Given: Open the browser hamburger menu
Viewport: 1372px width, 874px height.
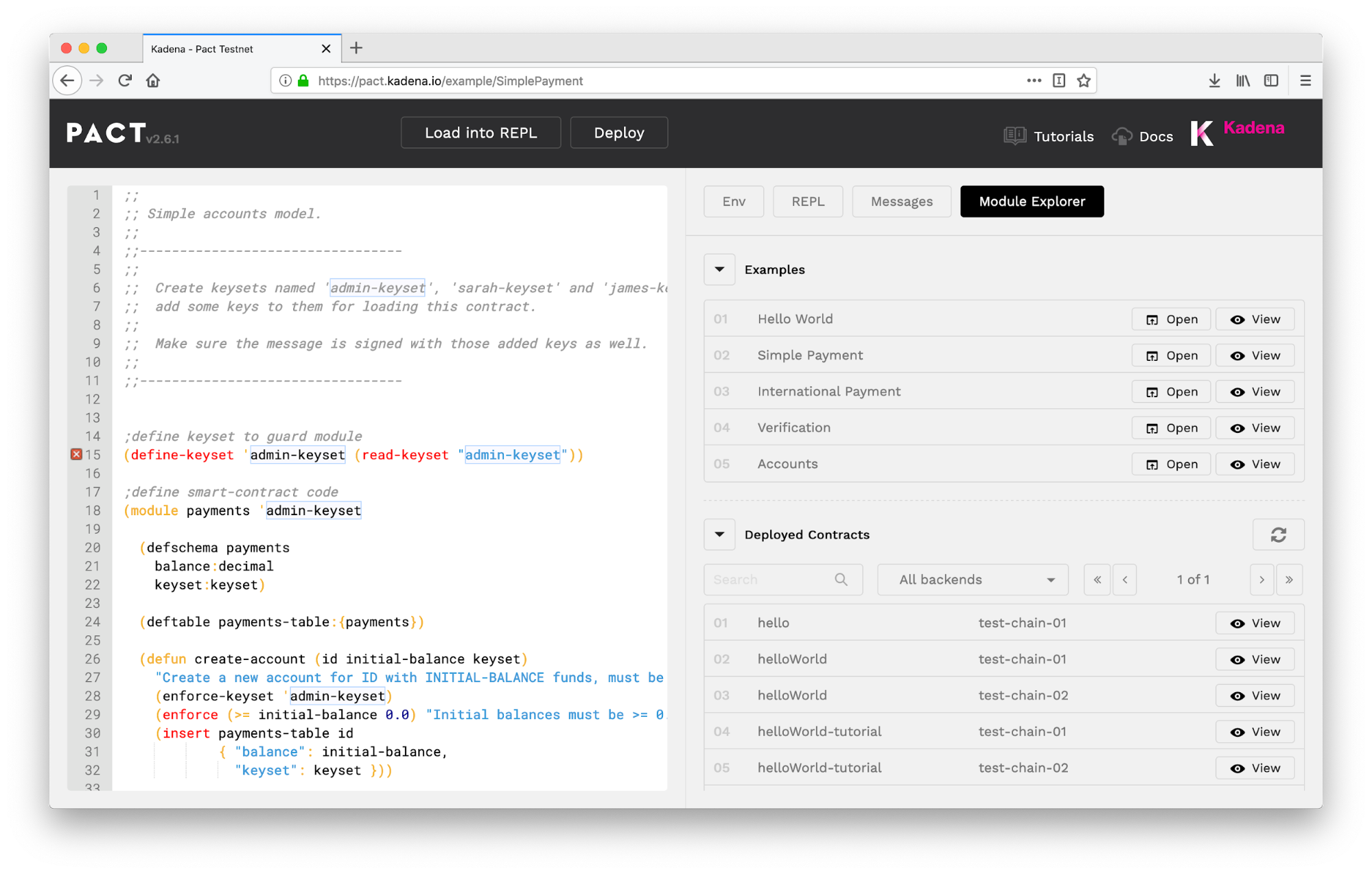Looking at the screenshot, I should 1305,80.
